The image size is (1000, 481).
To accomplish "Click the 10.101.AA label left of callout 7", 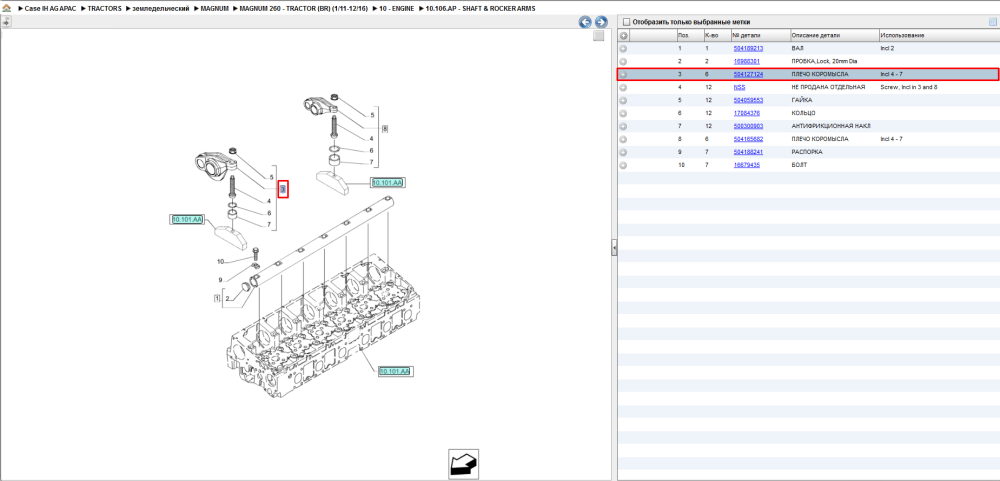I will pos(187,219).
